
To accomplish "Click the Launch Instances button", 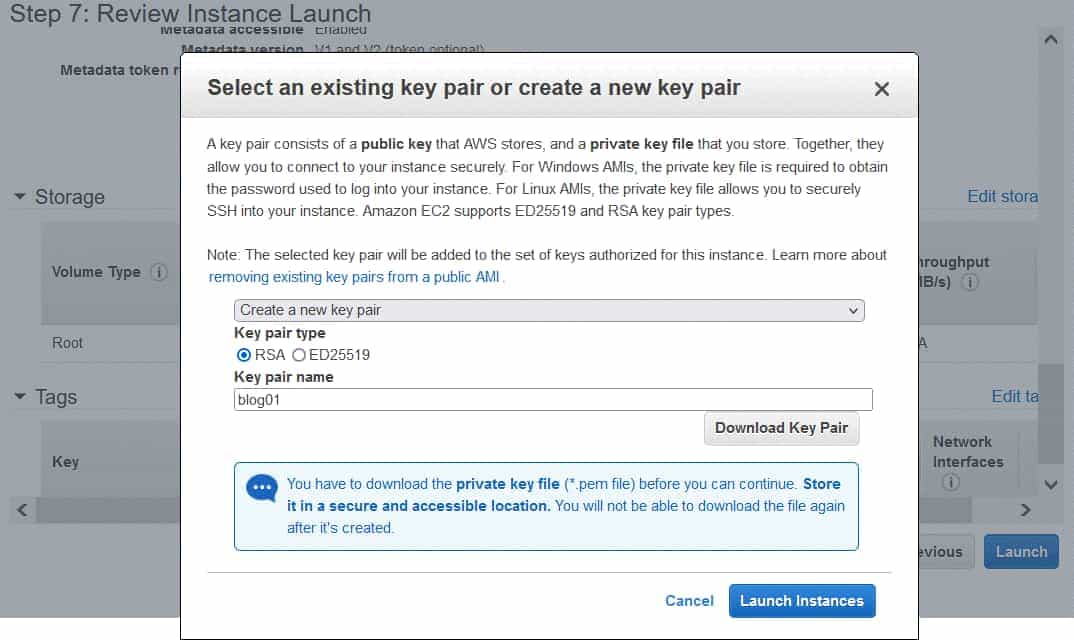I will (802, 600).
